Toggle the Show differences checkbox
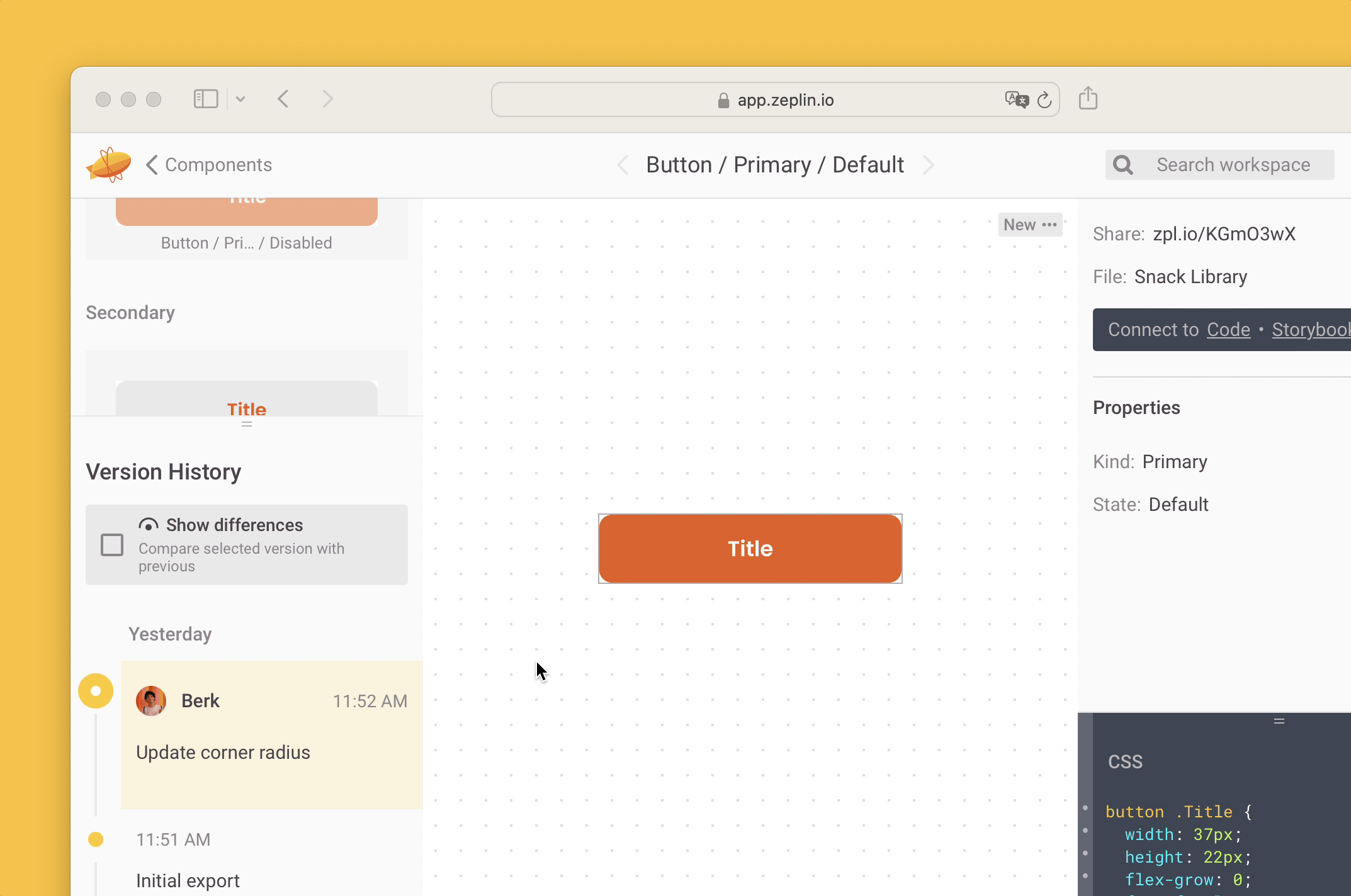 [111, 546]
